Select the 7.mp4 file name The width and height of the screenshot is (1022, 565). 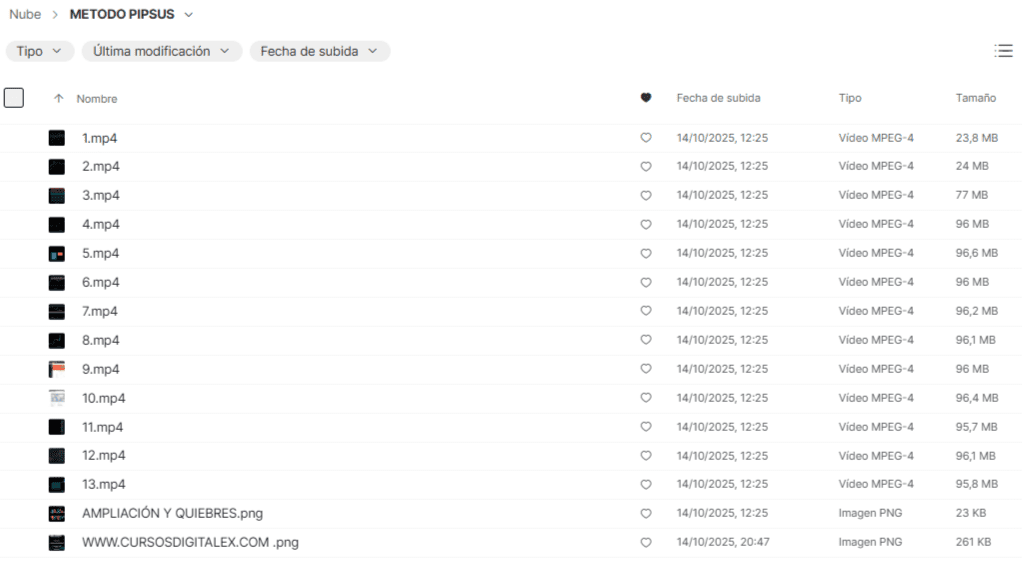(x=100, y=312)
